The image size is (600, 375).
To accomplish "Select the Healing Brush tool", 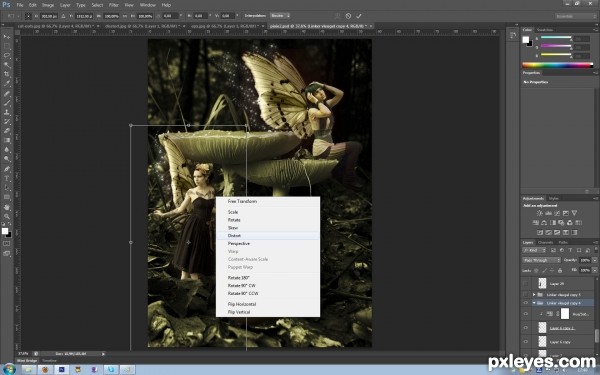I will (x=7, y=93).
